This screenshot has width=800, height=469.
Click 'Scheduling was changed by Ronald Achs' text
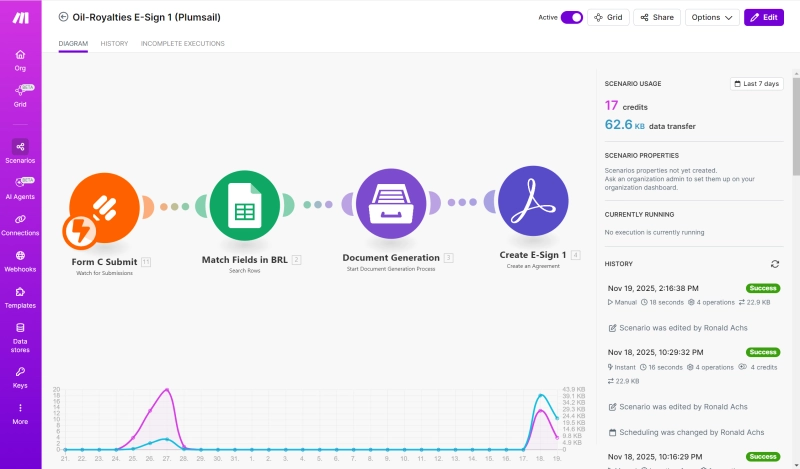pyautogui.click(x=691, y=433)
